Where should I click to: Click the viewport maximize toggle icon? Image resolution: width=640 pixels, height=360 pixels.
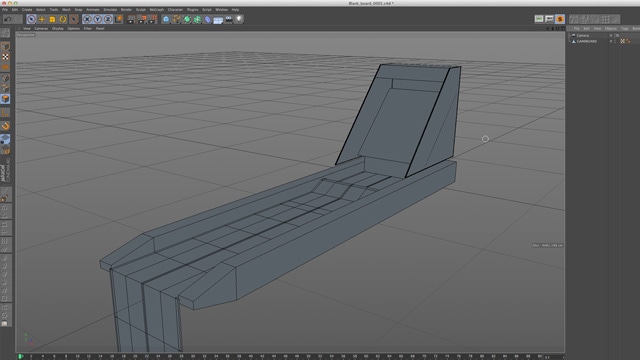(x=562, y=29)
